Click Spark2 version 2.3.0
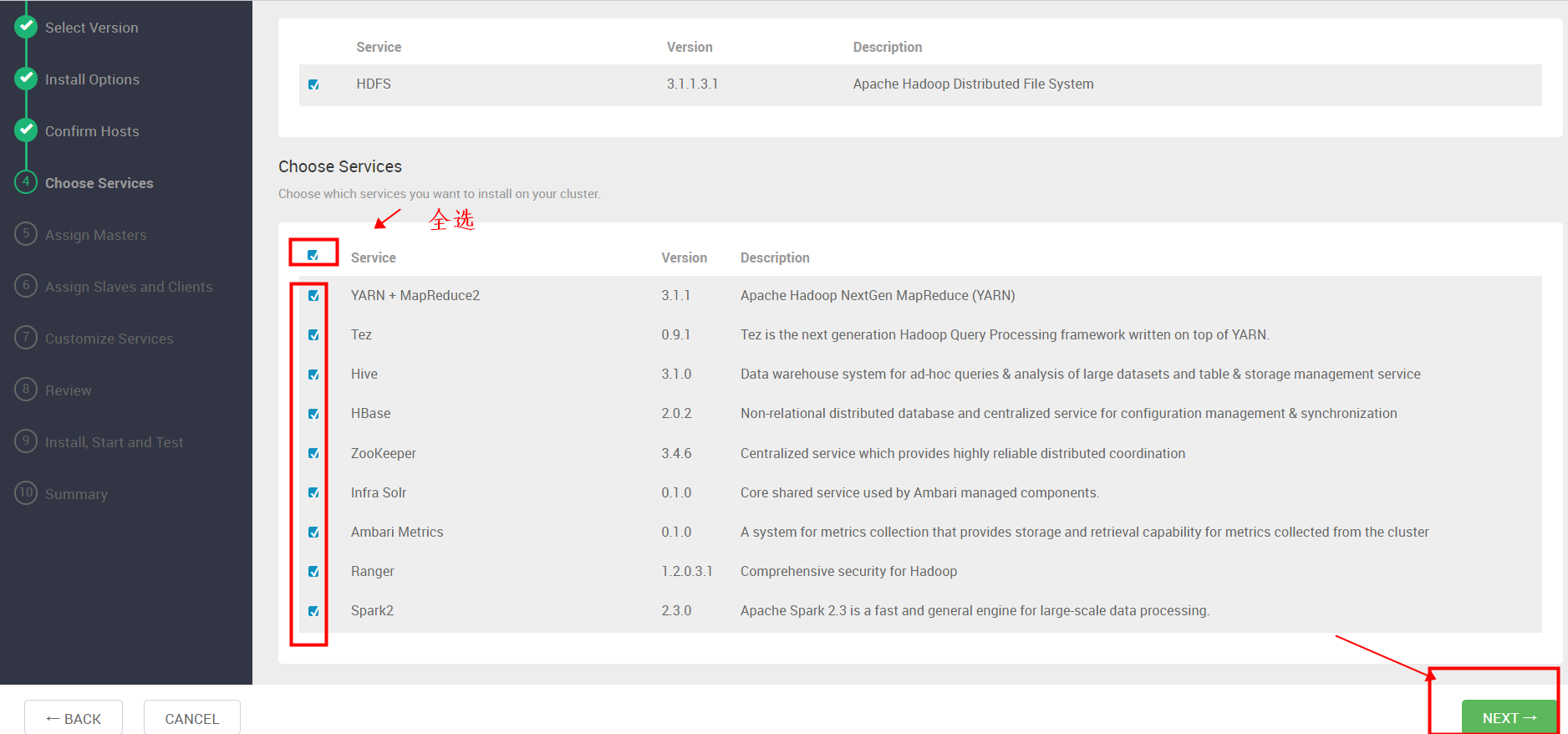 click(x=676, y=610)
